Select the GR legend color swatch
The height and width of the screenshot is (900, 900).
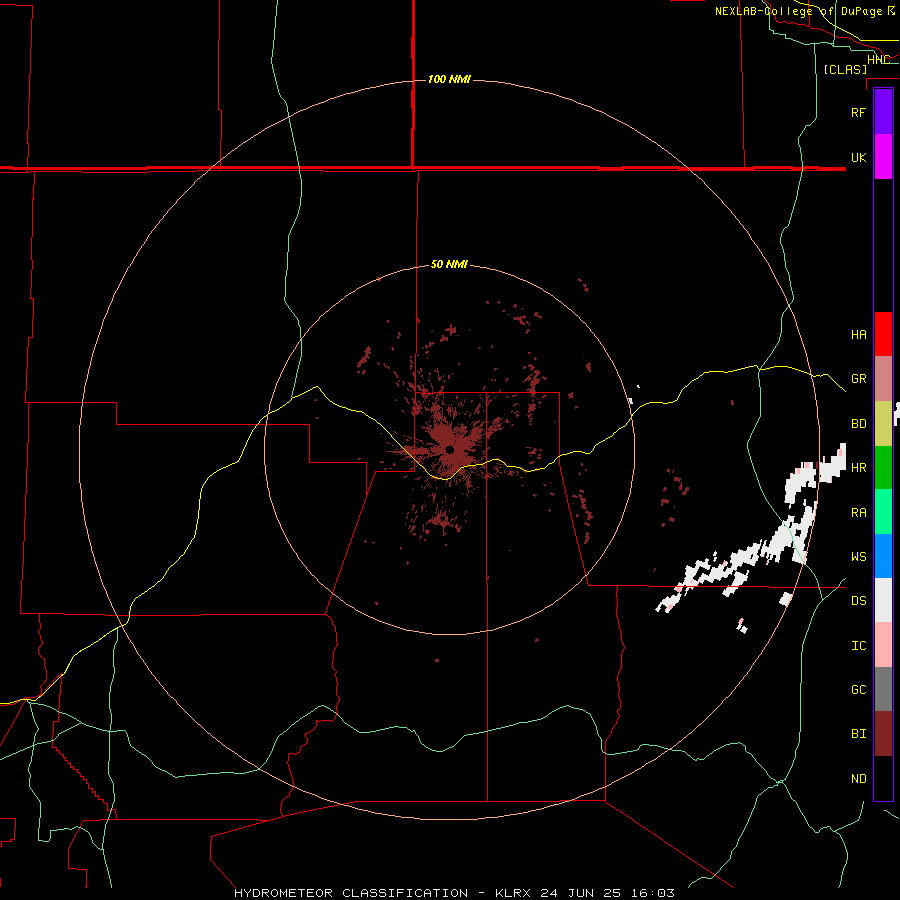883,379
